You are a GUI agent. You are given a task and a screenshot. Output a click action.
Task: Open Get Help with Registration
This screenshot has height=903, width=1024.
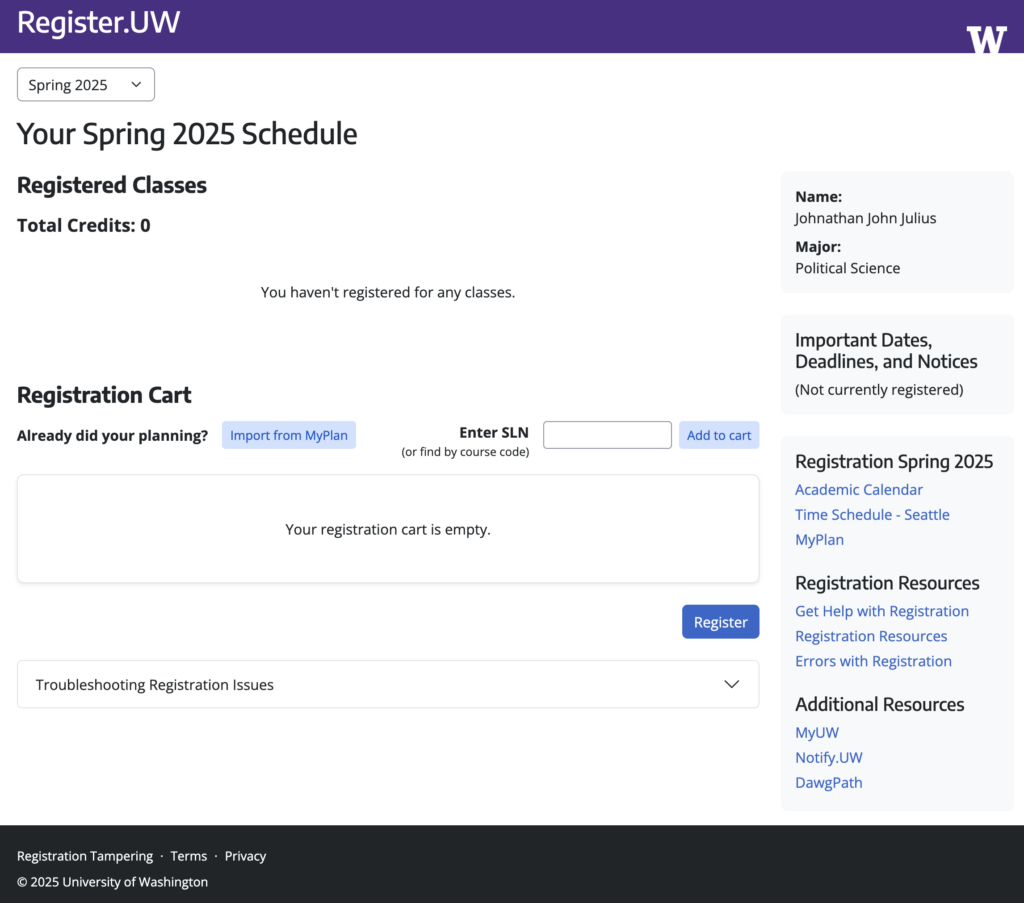click(x=881, y=610)
